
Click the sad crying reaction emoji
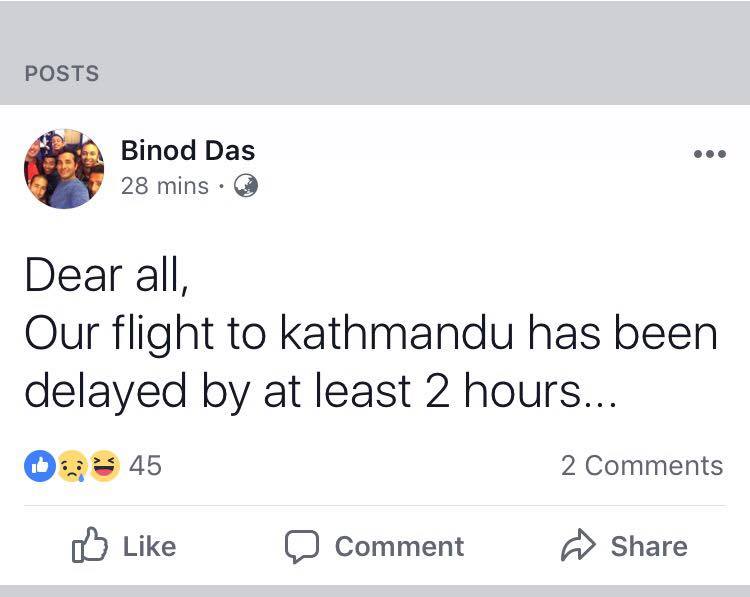(70, 466)
